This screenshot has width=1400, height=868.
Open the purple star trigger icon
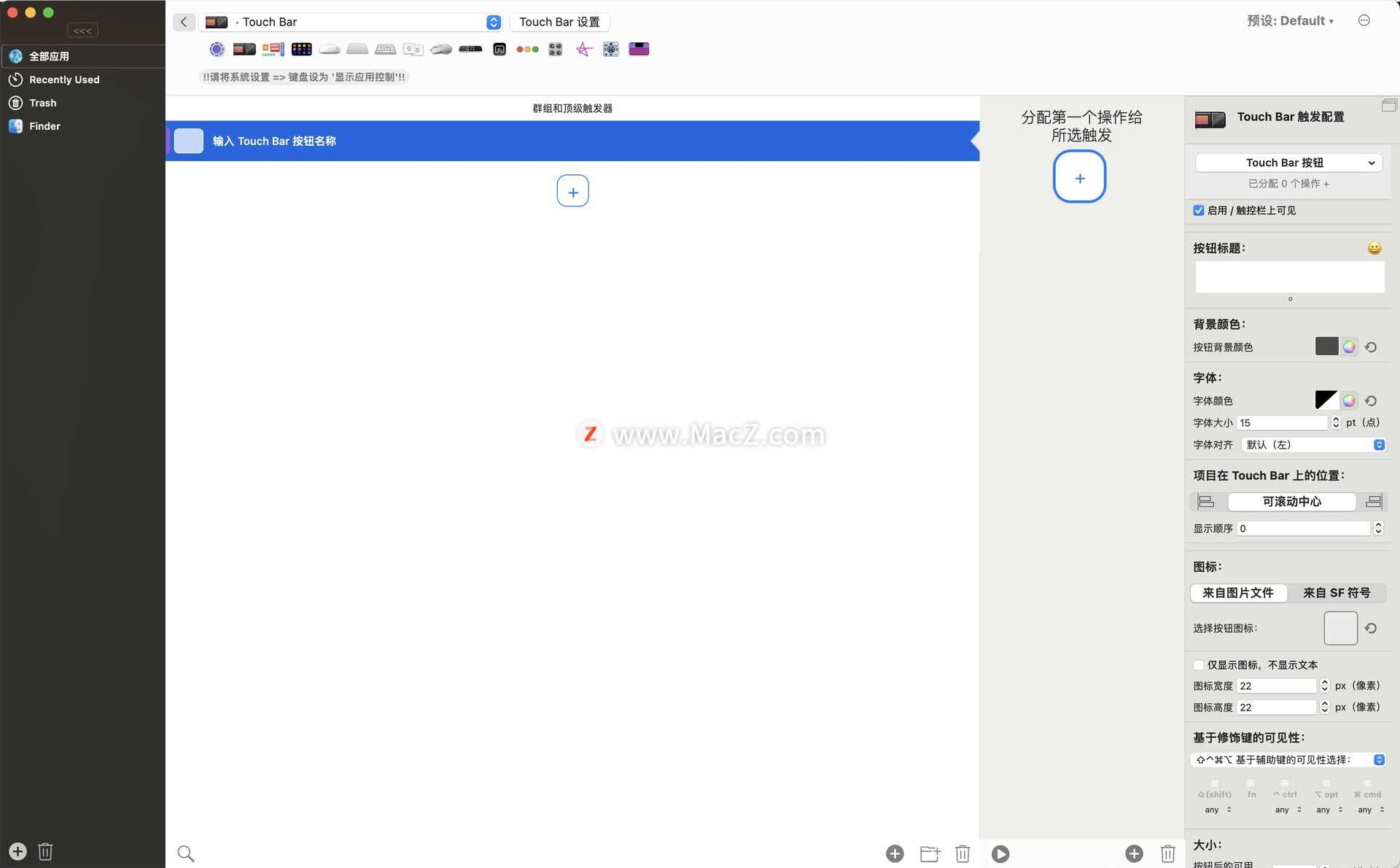pos(584,49)
